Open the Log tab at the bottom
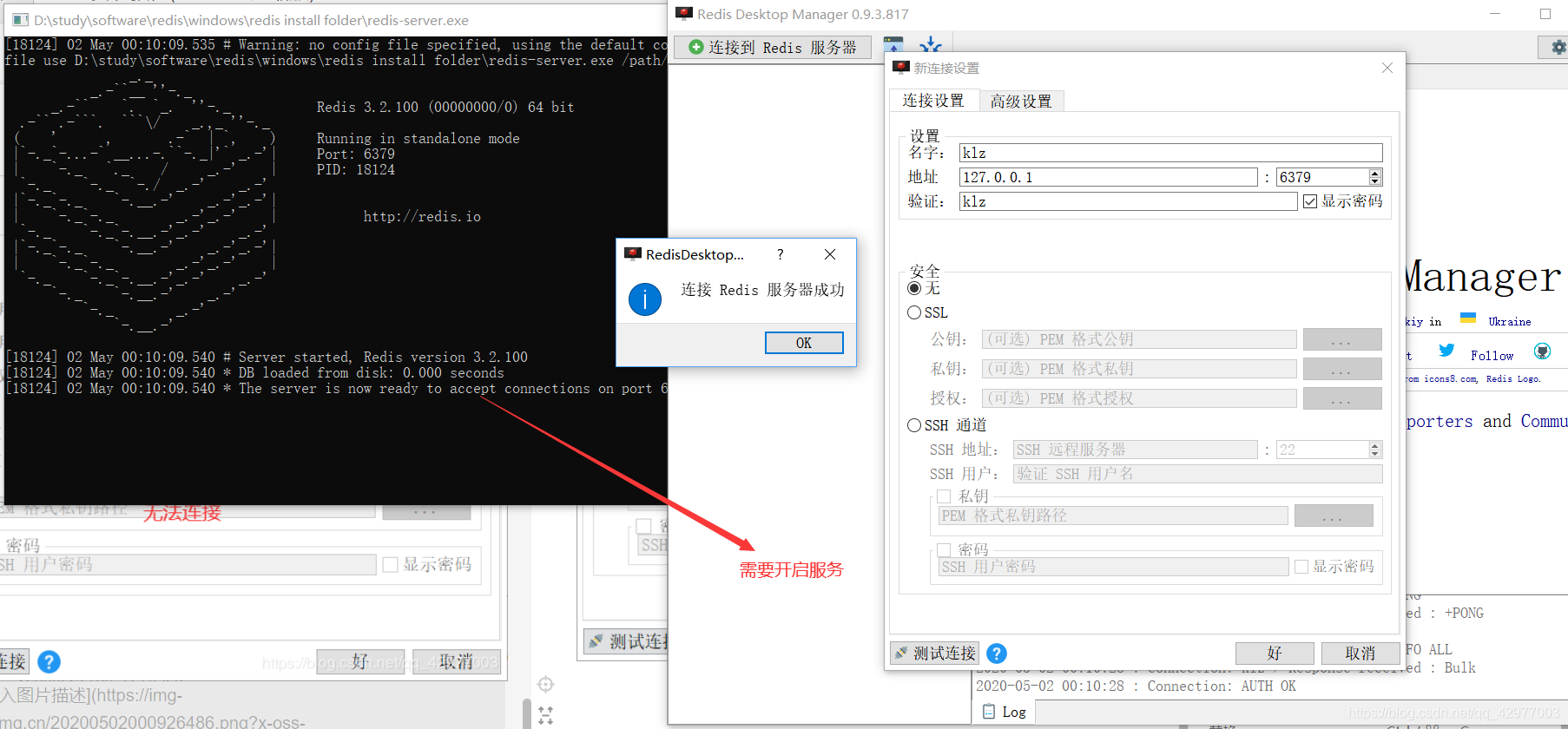Viewport: 1568px width, 729px height. coord(1005,712)
